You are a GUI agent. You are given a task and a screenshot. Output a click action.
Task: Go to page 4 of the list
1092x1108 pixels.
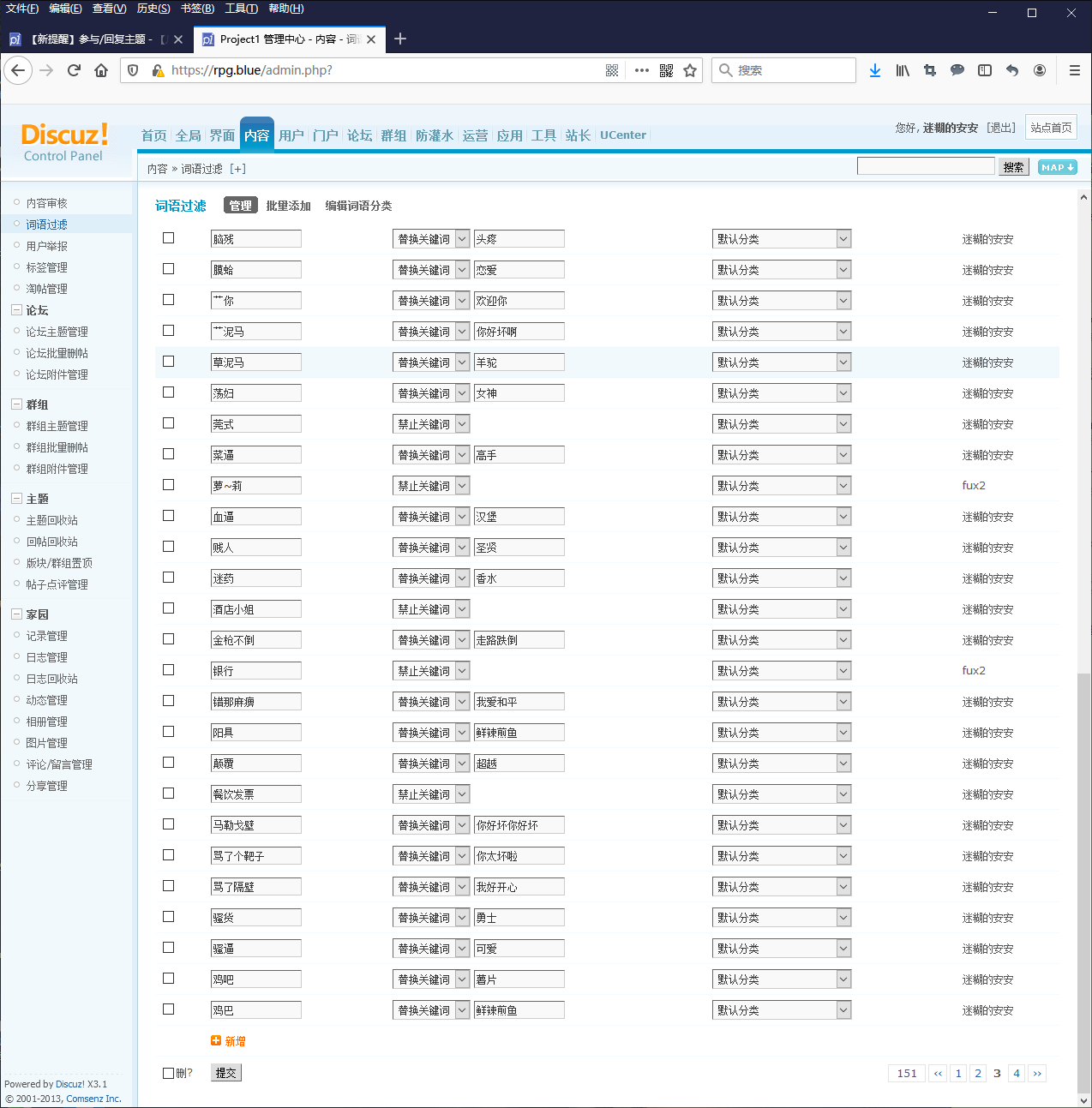coord(1017,1073)
